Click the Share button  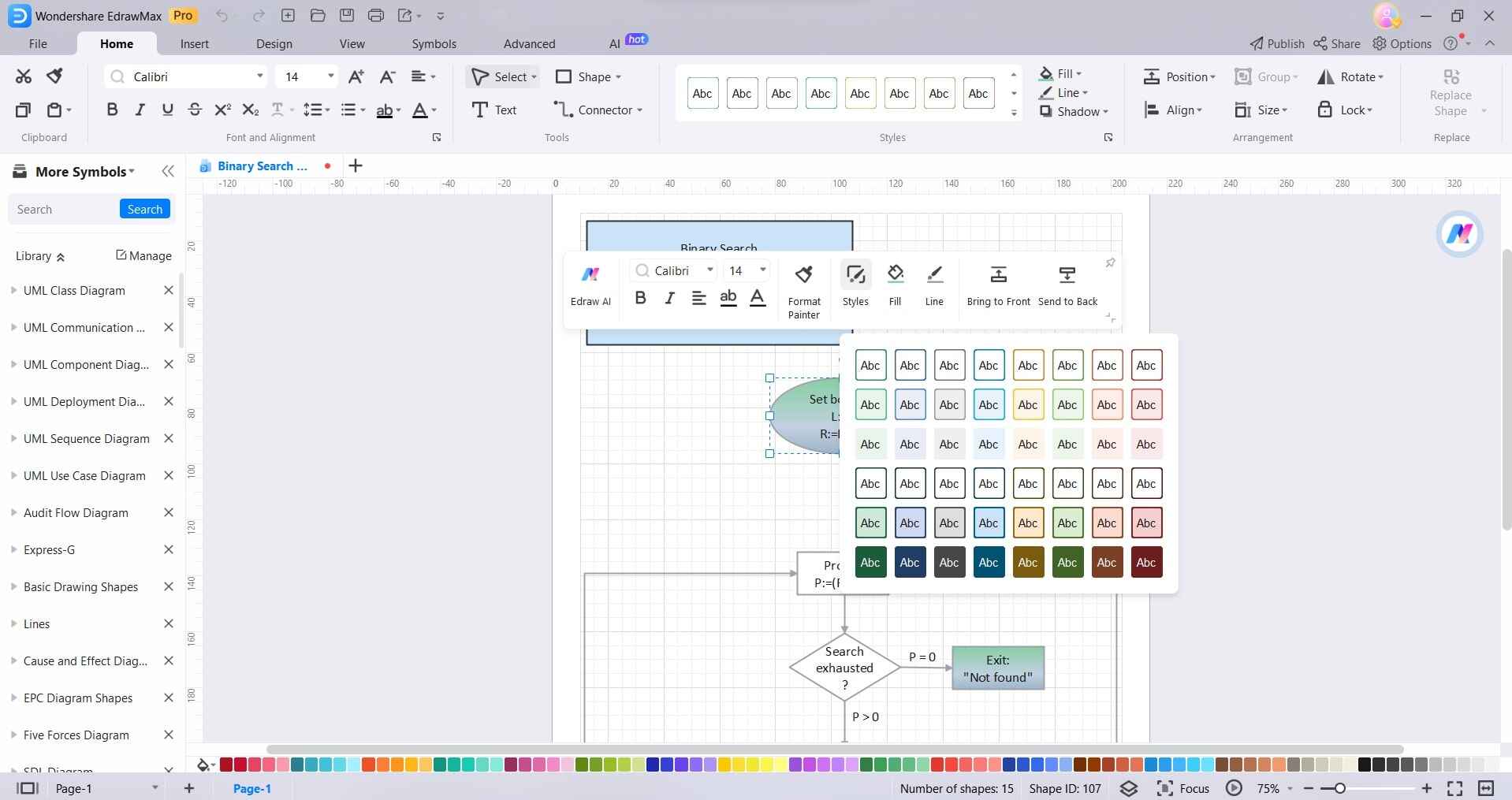pyautogui.click(x=1337, y=43)
